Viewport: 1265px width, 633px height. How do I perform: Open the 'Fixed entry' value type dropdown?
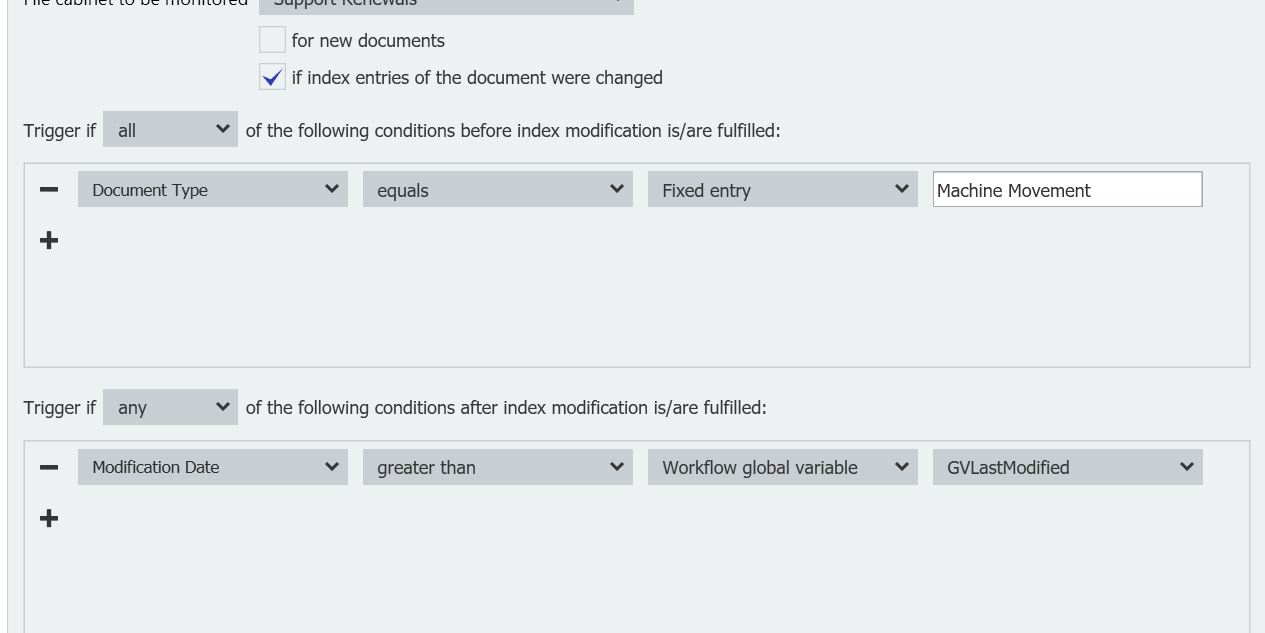(x=782, y=190)
